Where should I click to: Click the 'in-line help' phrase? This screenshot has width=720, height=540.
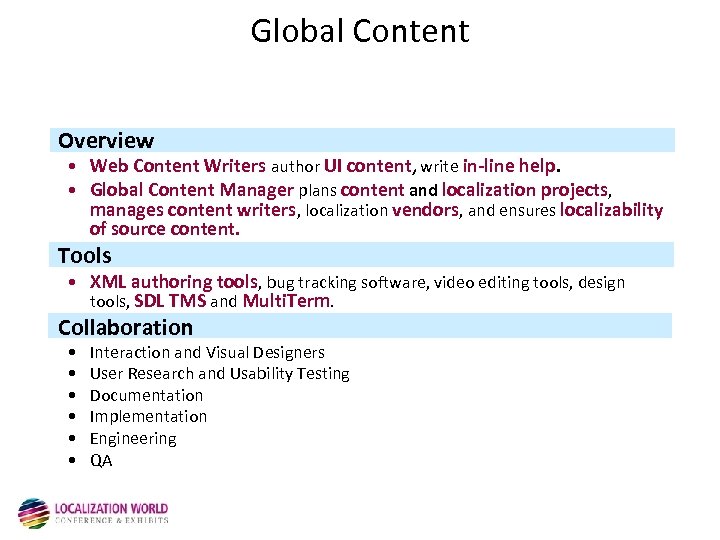pyautogui.click(x=509, y=166)
